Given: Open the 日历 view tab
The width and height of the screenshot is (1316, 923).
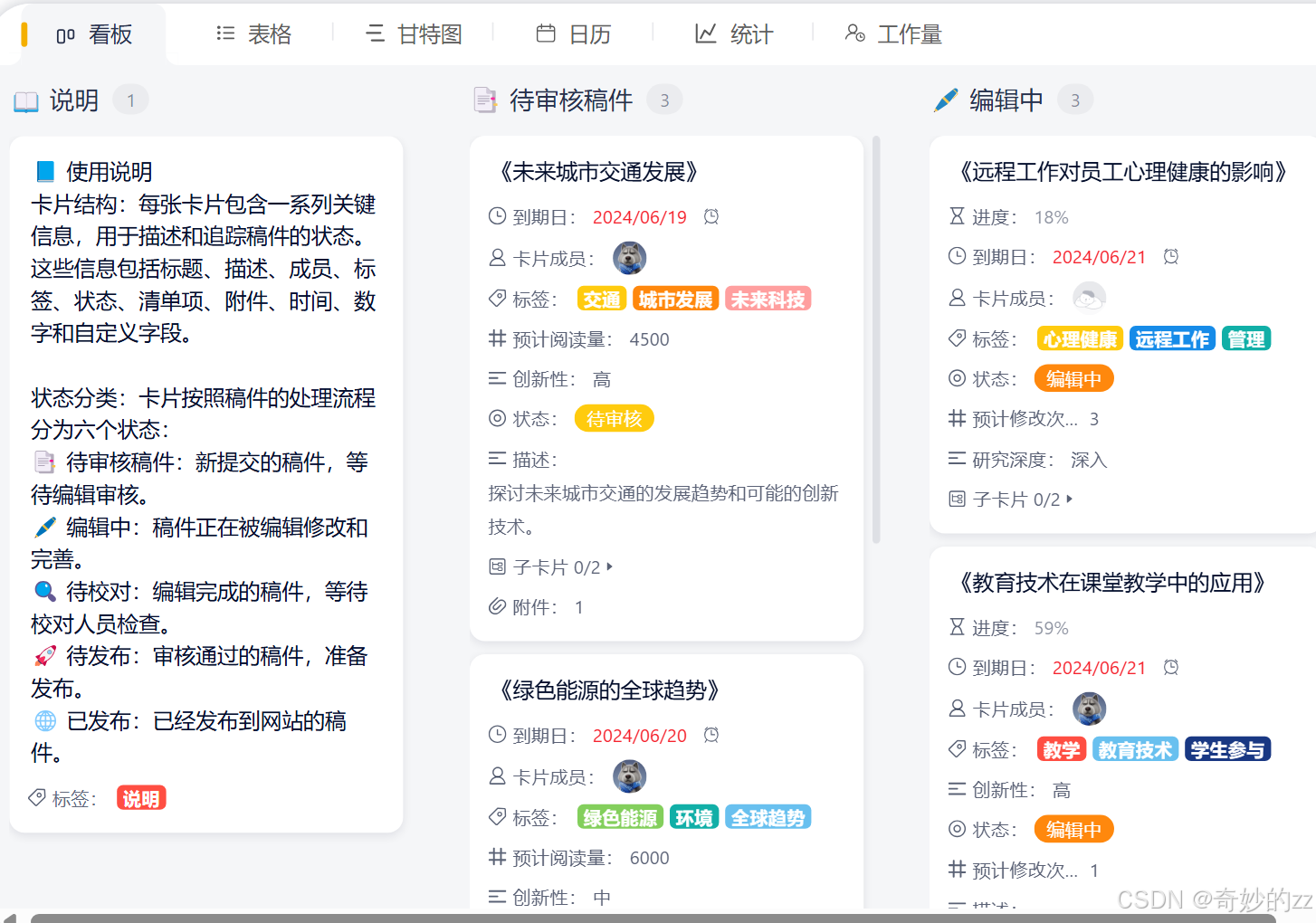Looking at the screenshot, I should coord(574,34).
